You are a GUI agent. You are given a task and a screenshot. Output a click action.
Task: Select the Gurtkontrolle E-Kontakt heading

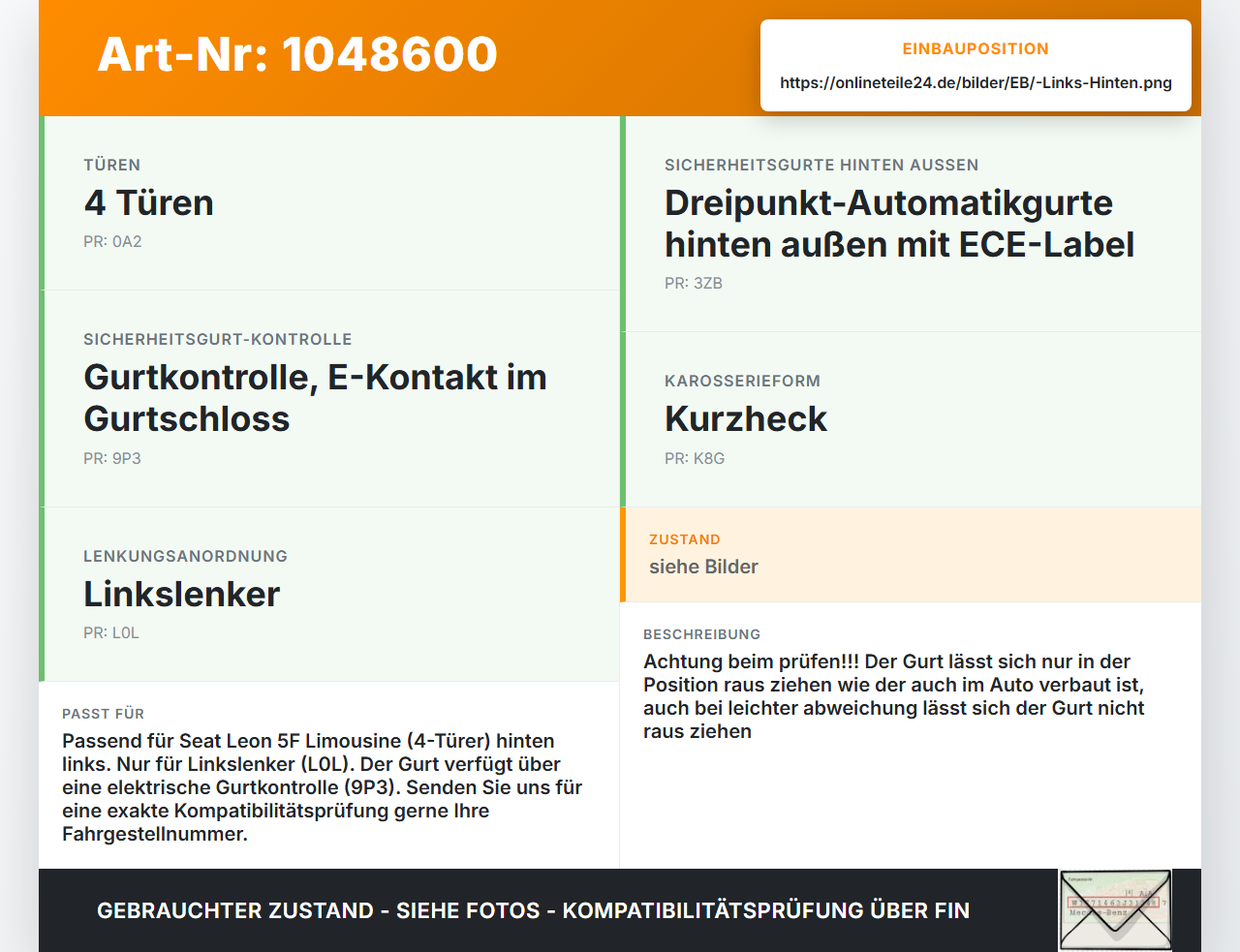tap(315, 398)
